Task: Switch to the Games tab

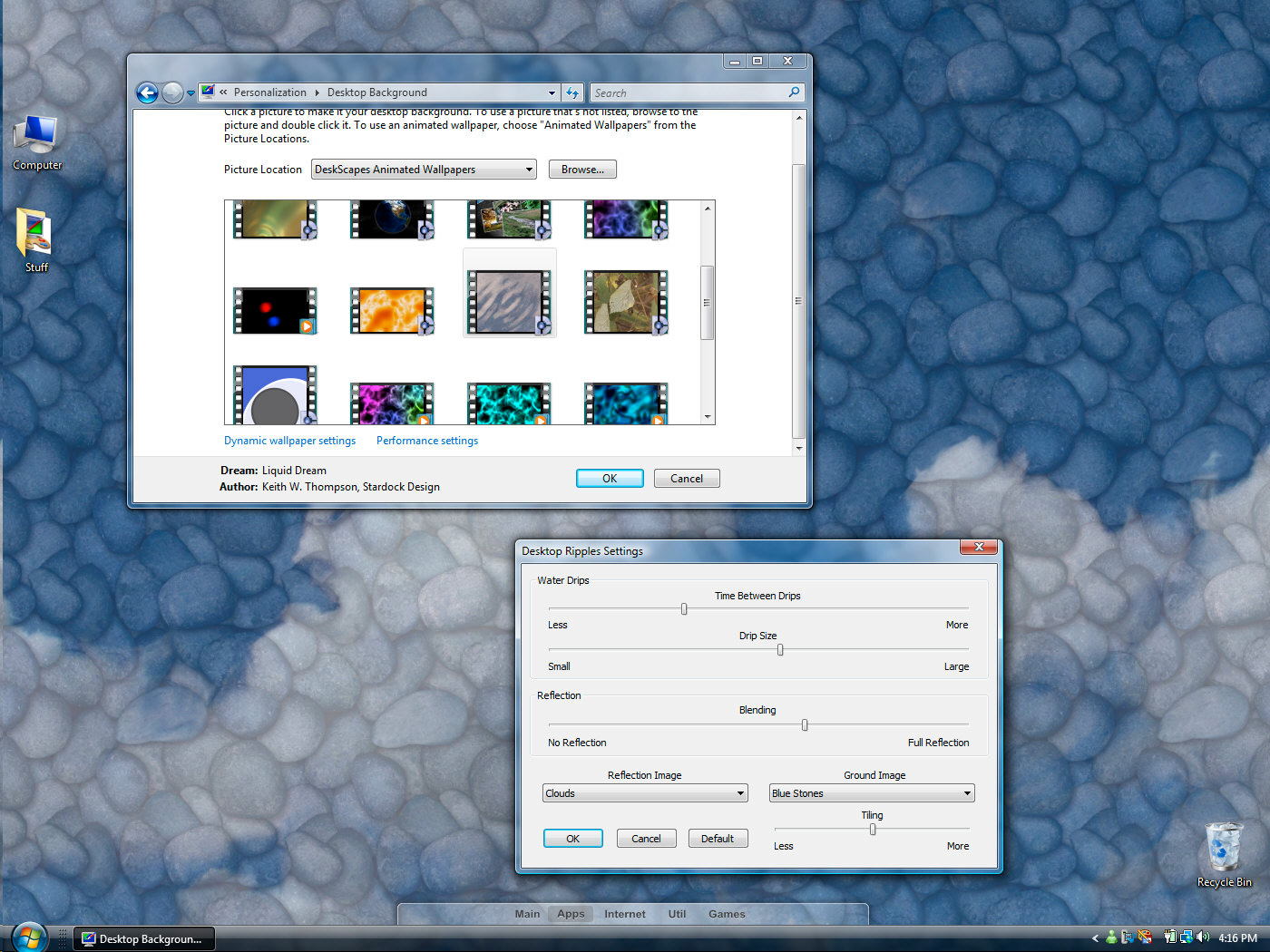Action: coord(727,914)
